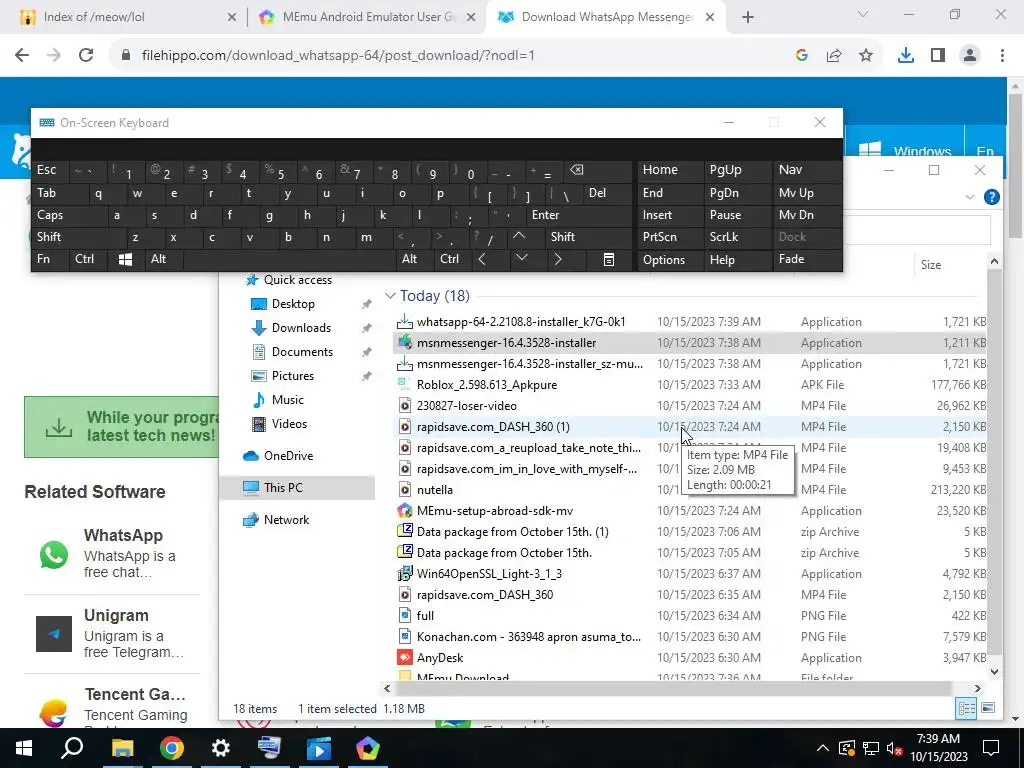Open Chrome three-dot menu

point(1002,56)
